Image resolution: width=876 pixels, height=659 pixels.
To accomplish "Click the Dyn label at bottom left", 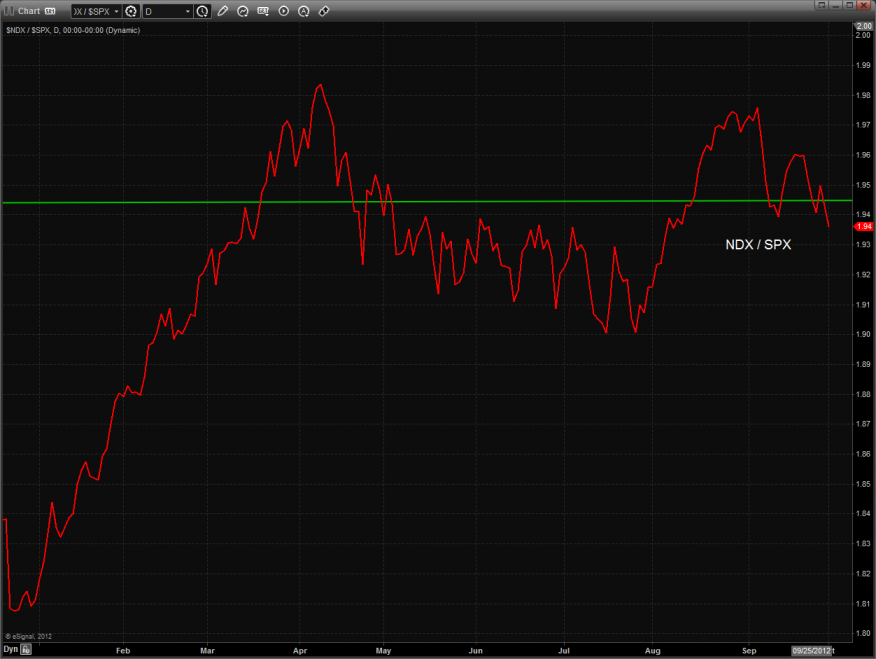I will (x=11, y=649).
